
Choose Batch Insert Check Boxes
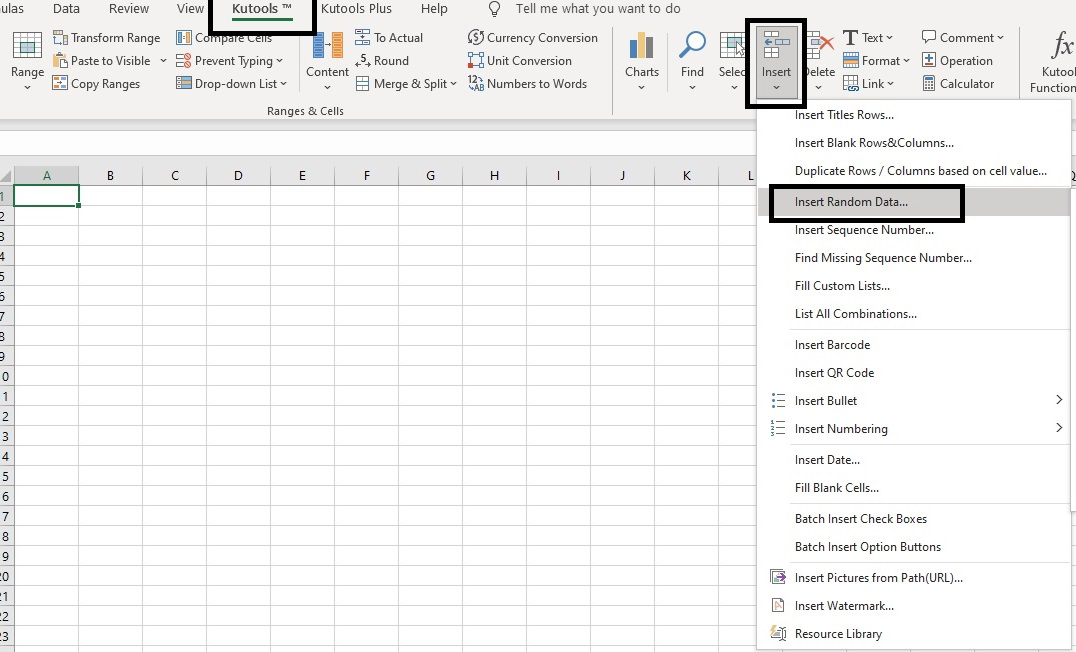(x=914, y=519)
